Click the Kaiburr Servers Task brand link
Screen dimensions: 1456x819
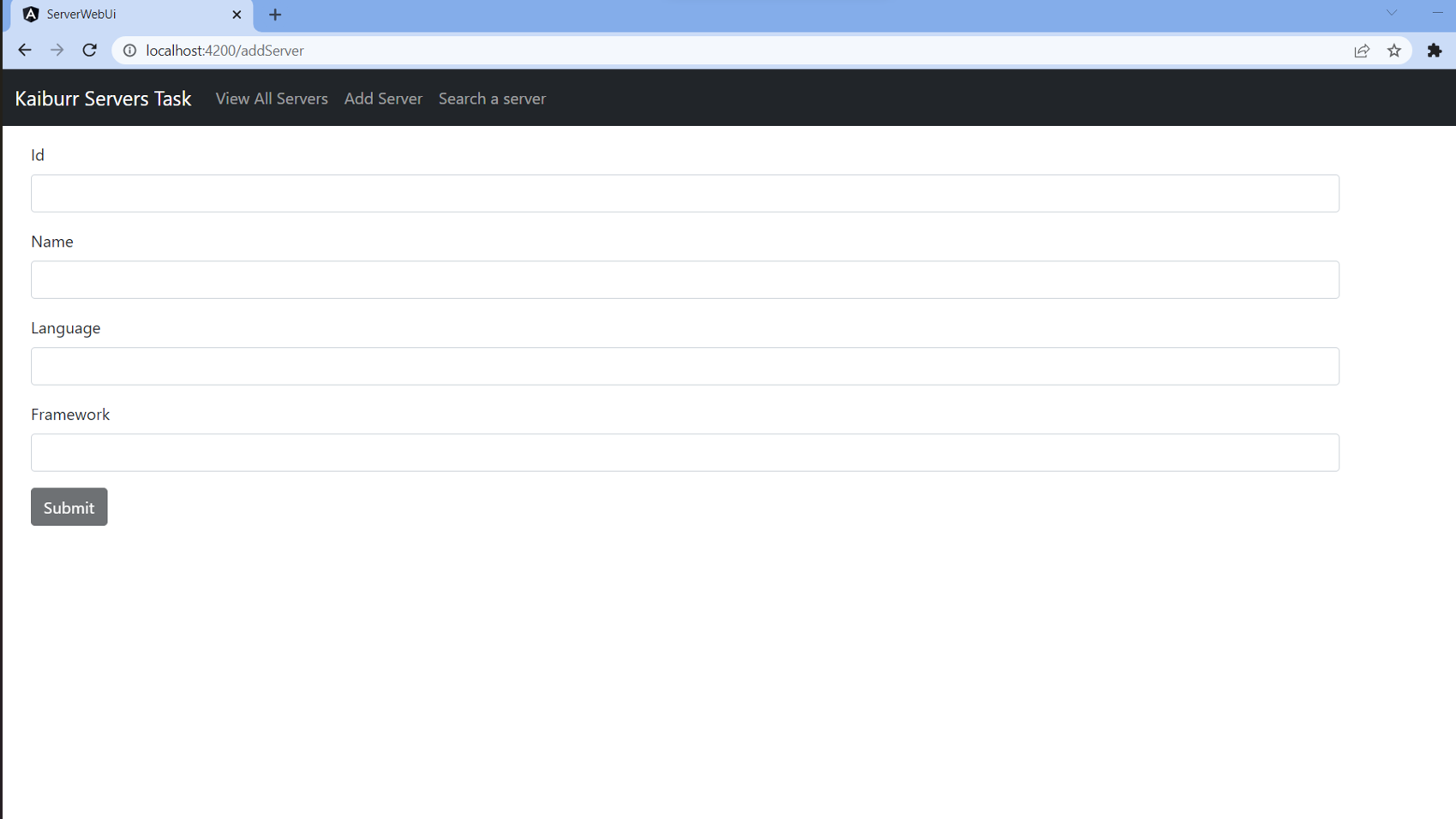point(103,99)
